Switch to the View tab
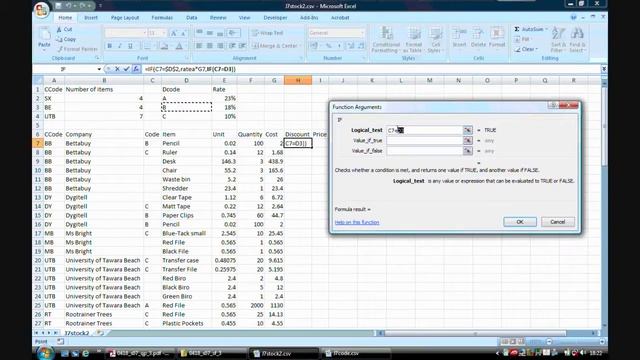Image resolution: width=640 pixels, height=360 pixels. point(244,18)
